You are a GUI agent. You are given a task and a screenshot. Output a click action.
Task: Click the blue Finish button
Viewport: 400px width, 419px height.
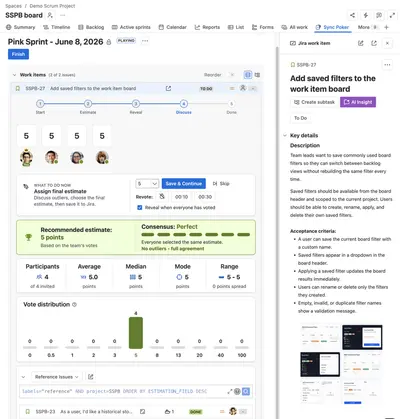tap(18, 54)
